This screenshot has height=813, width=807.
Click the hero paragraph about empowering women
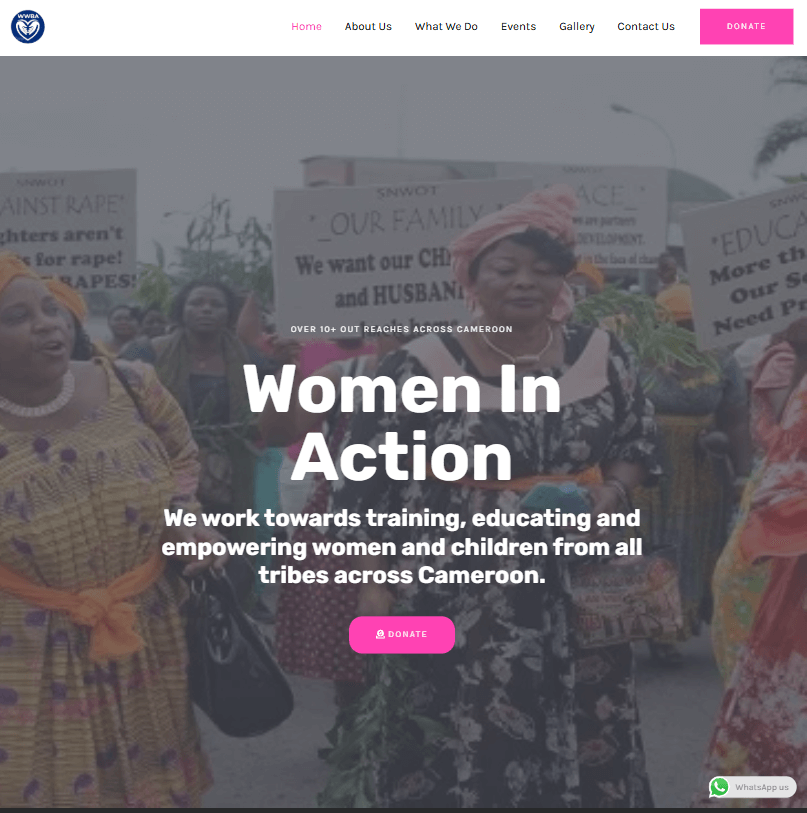pyautogui.click(x=402, y=546)
